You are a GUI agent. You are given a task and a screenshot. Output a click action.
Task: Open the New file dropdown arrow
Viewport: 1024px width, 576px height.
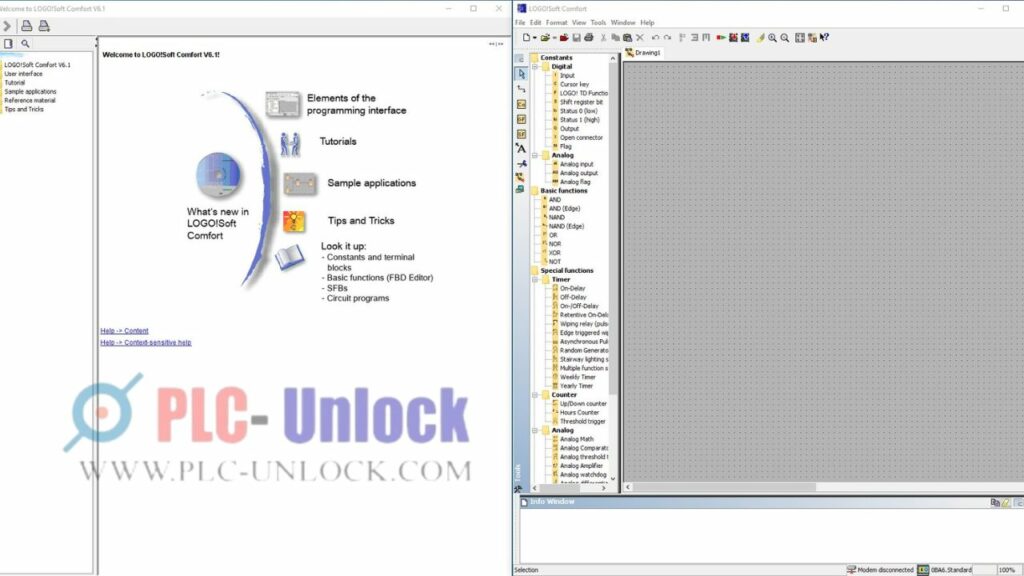click(535, 38)
